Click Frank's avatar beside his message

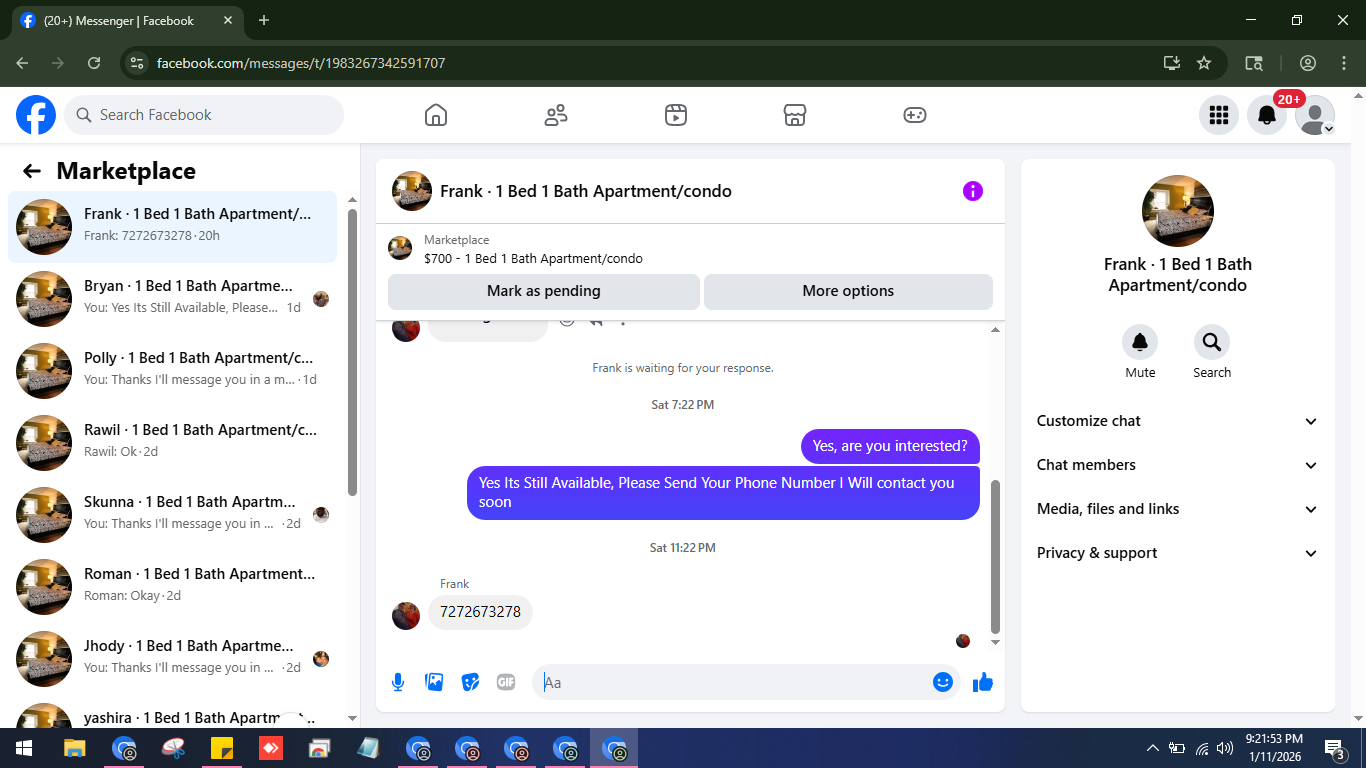pyautogui.click(x=406, y=615)
